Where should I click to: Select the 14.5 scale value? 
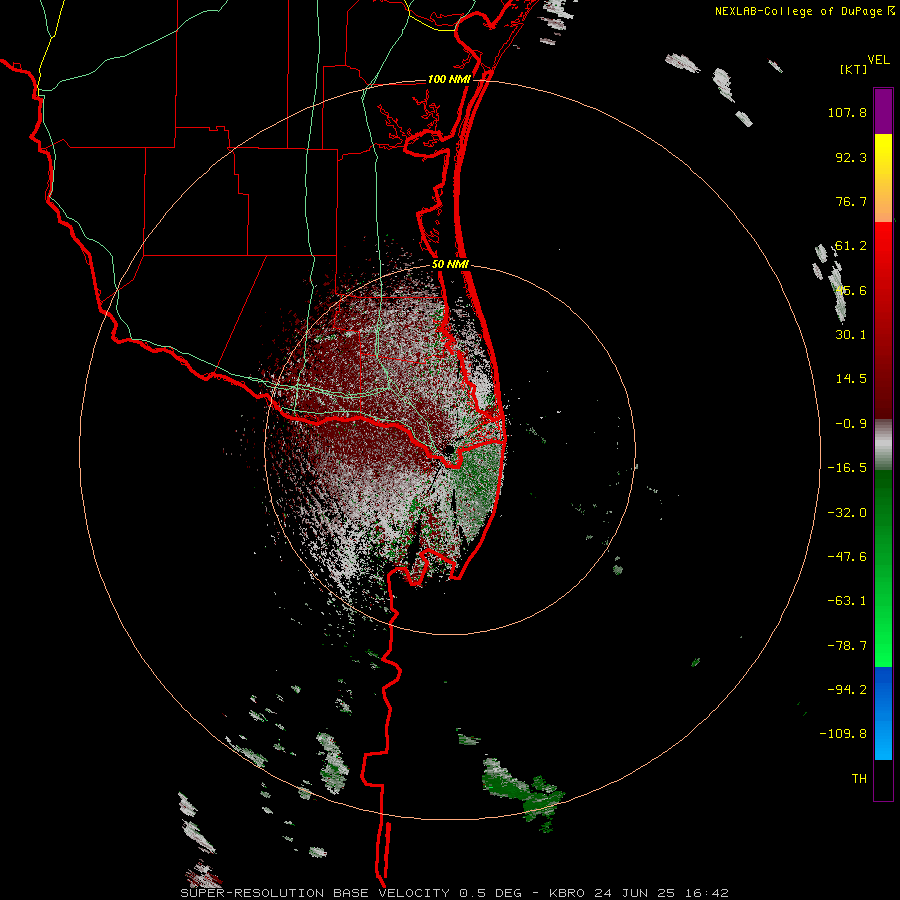tap(851, 379)
